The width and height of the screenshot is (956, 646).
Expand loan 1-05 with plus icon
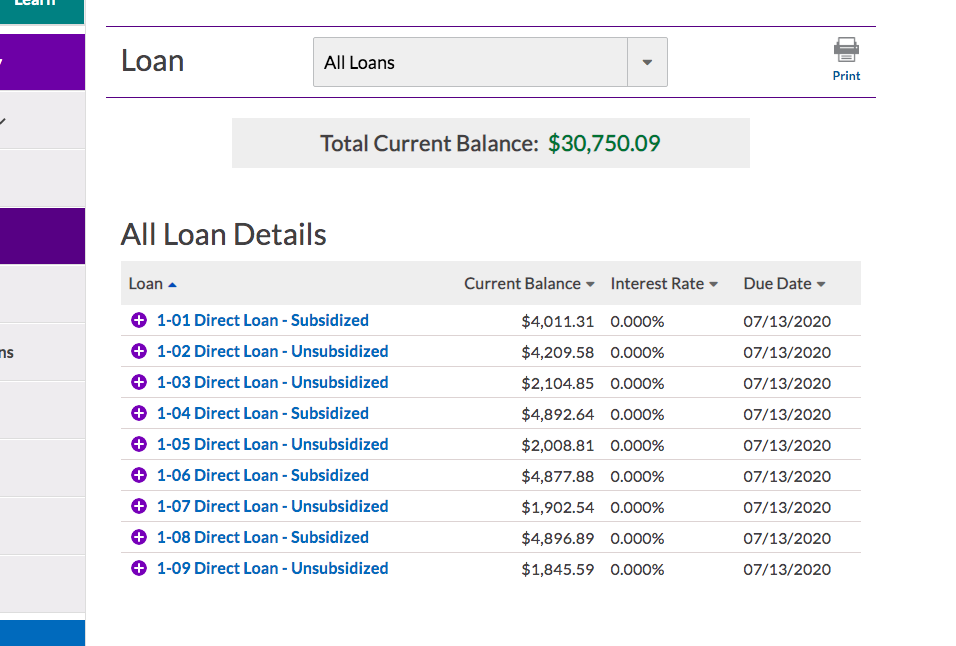coord(139,445)
